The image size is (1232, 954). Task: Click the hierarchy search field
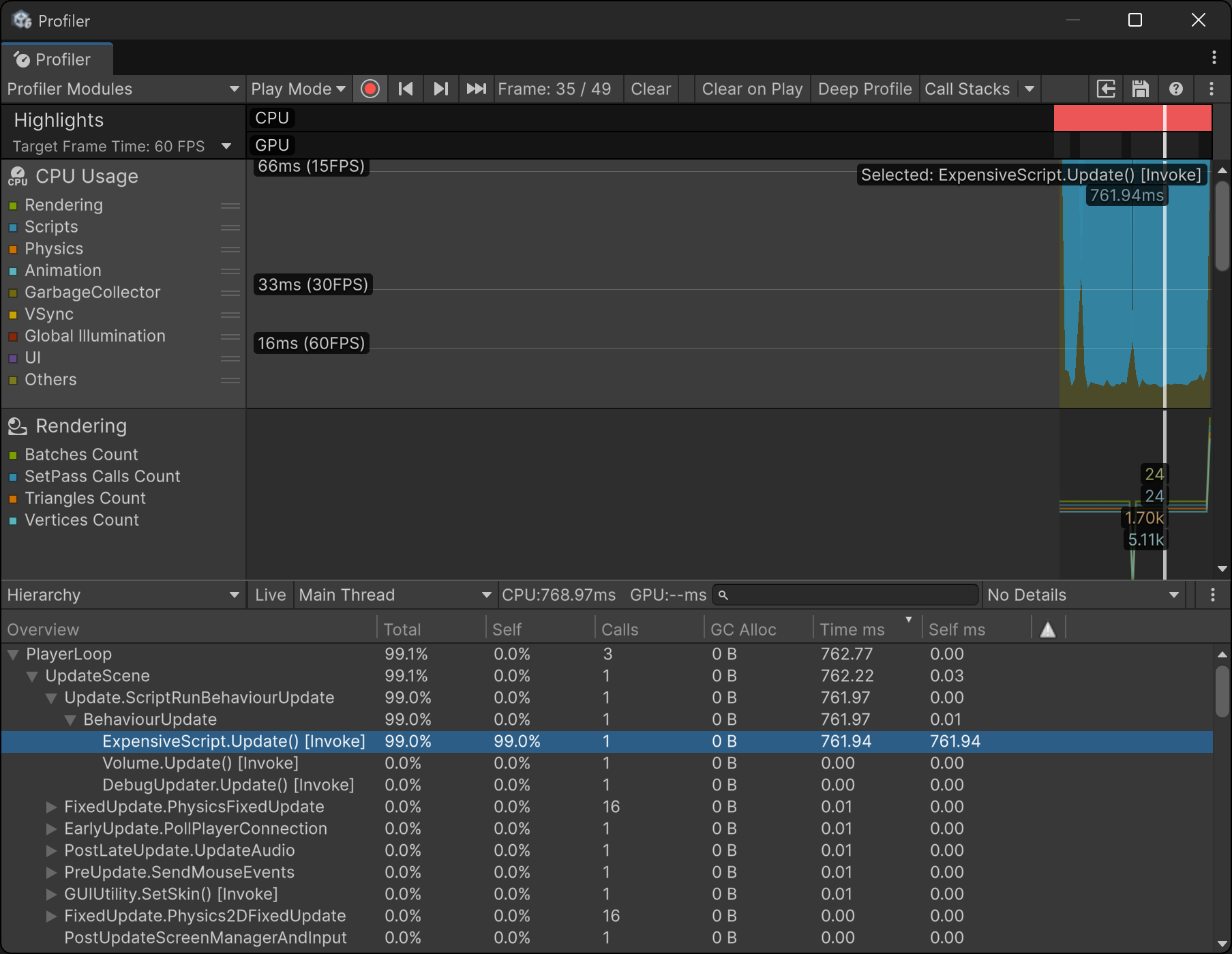pos(845,595)
